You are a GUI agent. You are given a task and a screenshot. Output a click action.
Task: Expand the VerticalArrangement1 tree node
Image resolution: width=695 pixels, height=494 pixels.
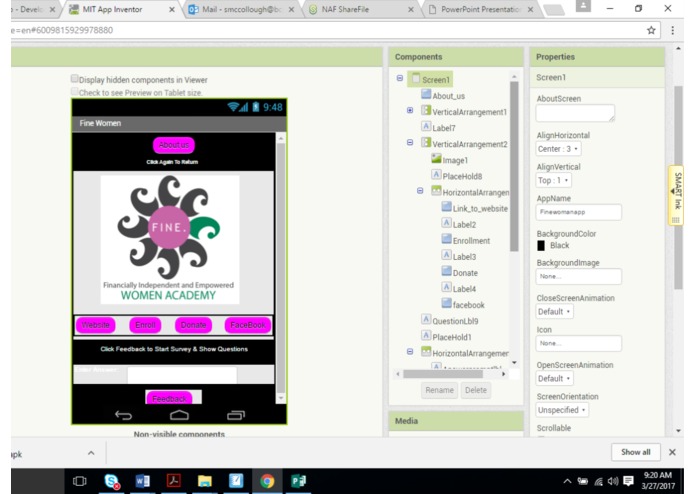point(410,110)
